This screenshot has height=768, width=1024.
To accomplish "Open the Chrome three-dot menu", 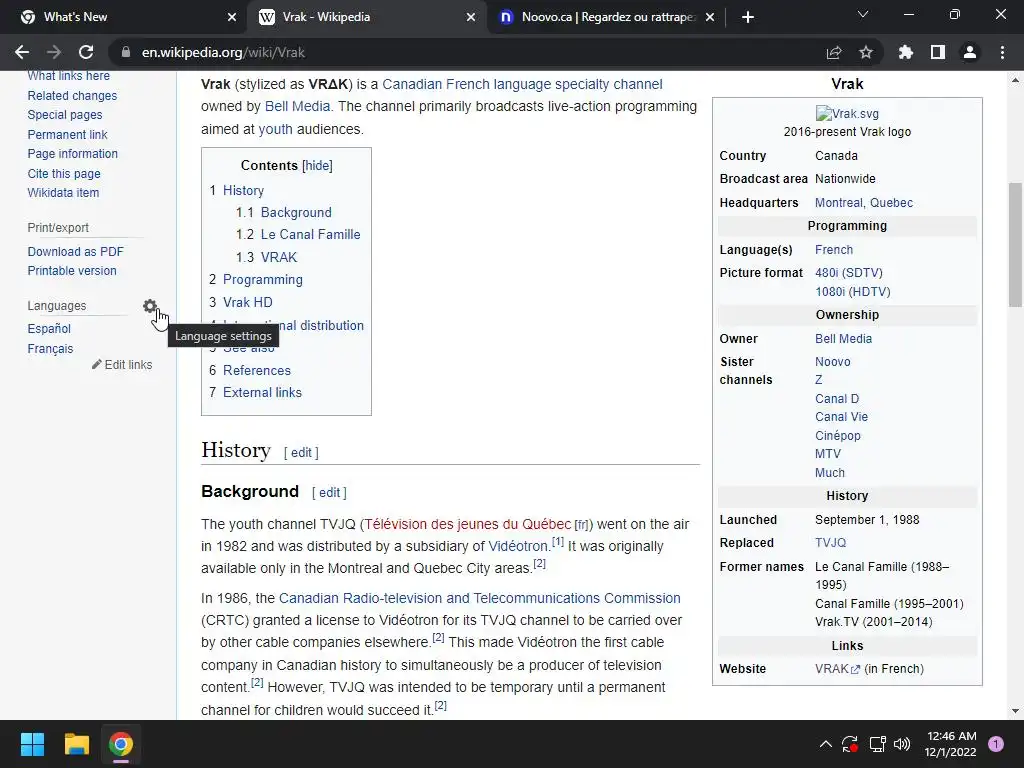I will click(x=1002, y=52).
